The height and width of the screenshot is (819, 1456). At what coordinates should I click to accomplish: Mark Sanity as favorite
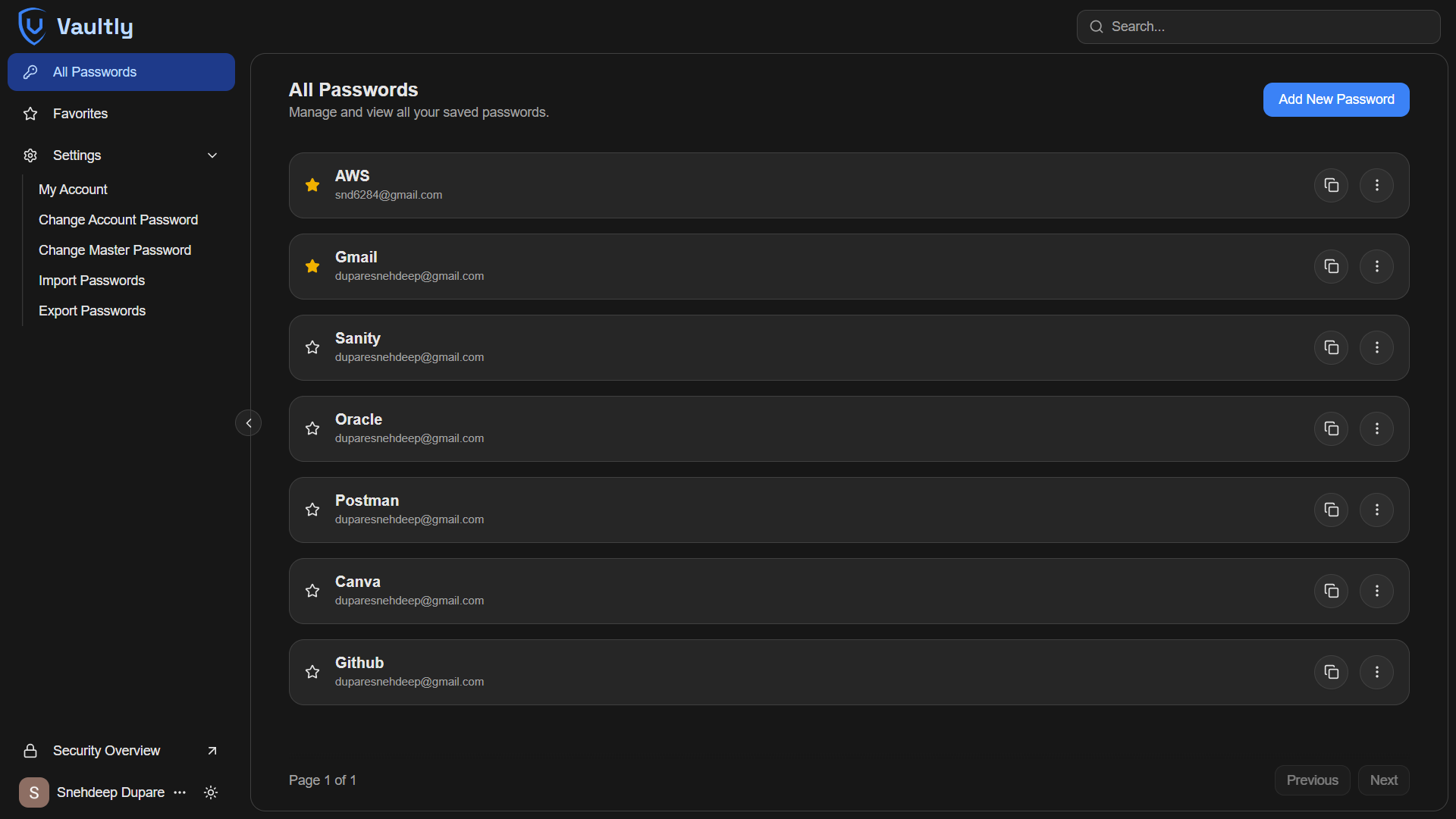312,347
